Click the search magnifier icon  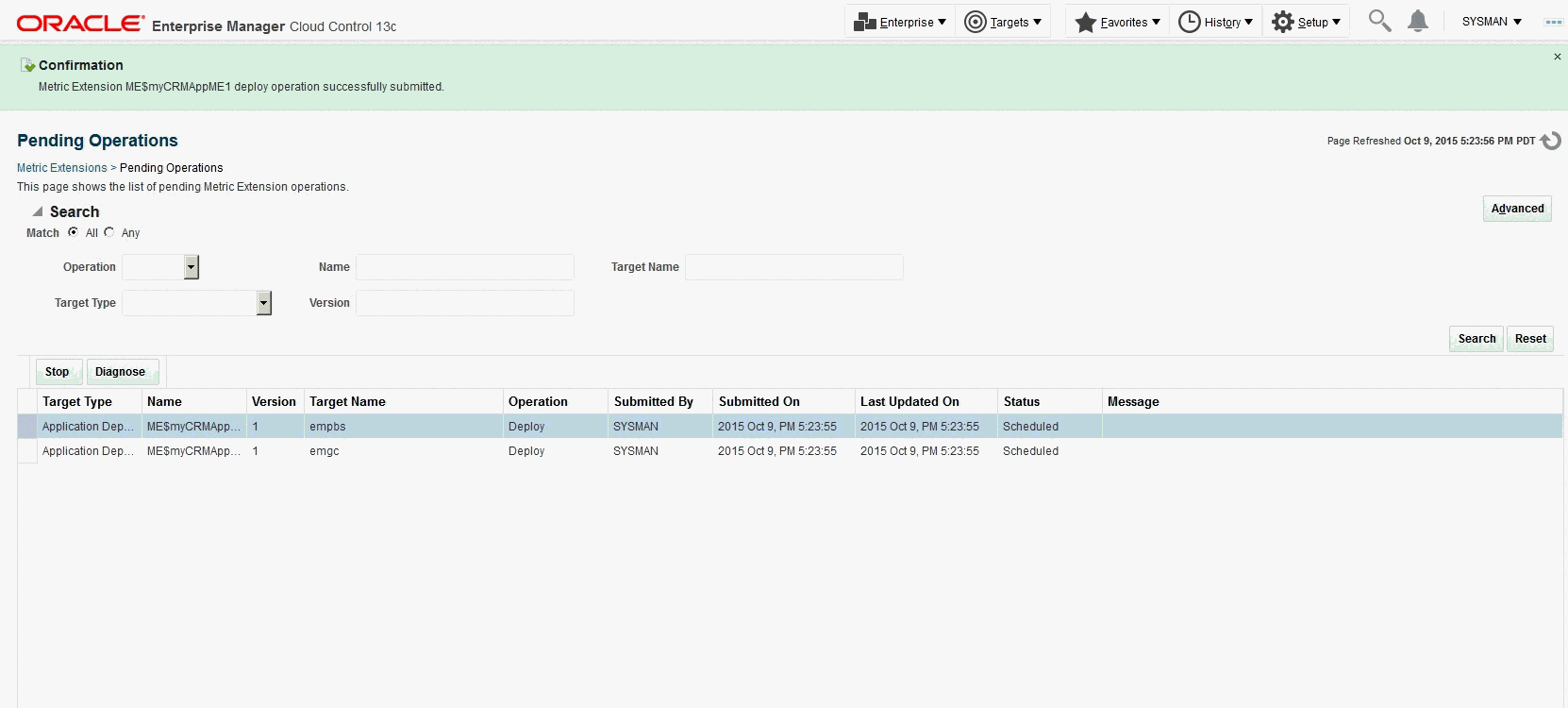click(1379, 21)
